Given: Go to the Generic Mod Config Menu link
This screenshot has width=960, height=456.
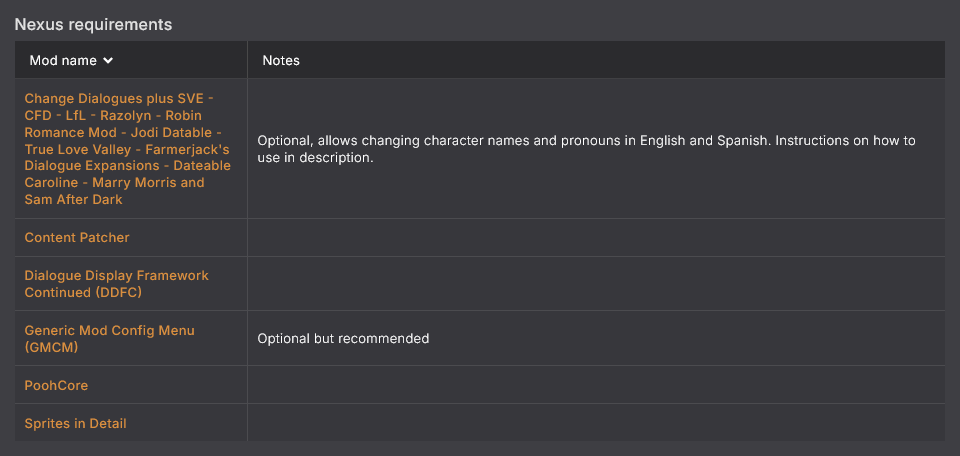Looking at the screenshot, I should click(109, 330).
